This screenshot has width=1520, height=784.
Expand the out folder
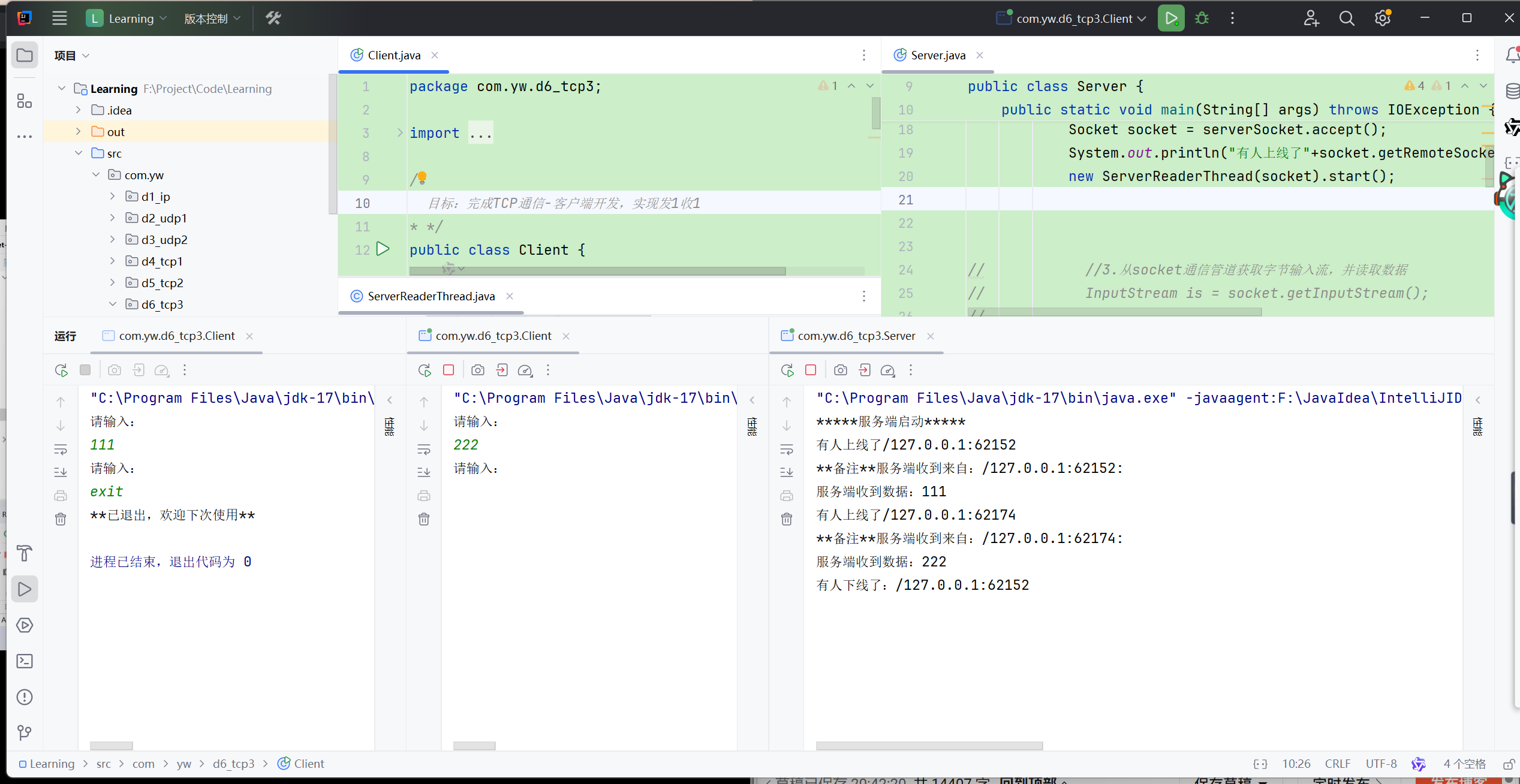pyautogui.click(x=79, y=132)
